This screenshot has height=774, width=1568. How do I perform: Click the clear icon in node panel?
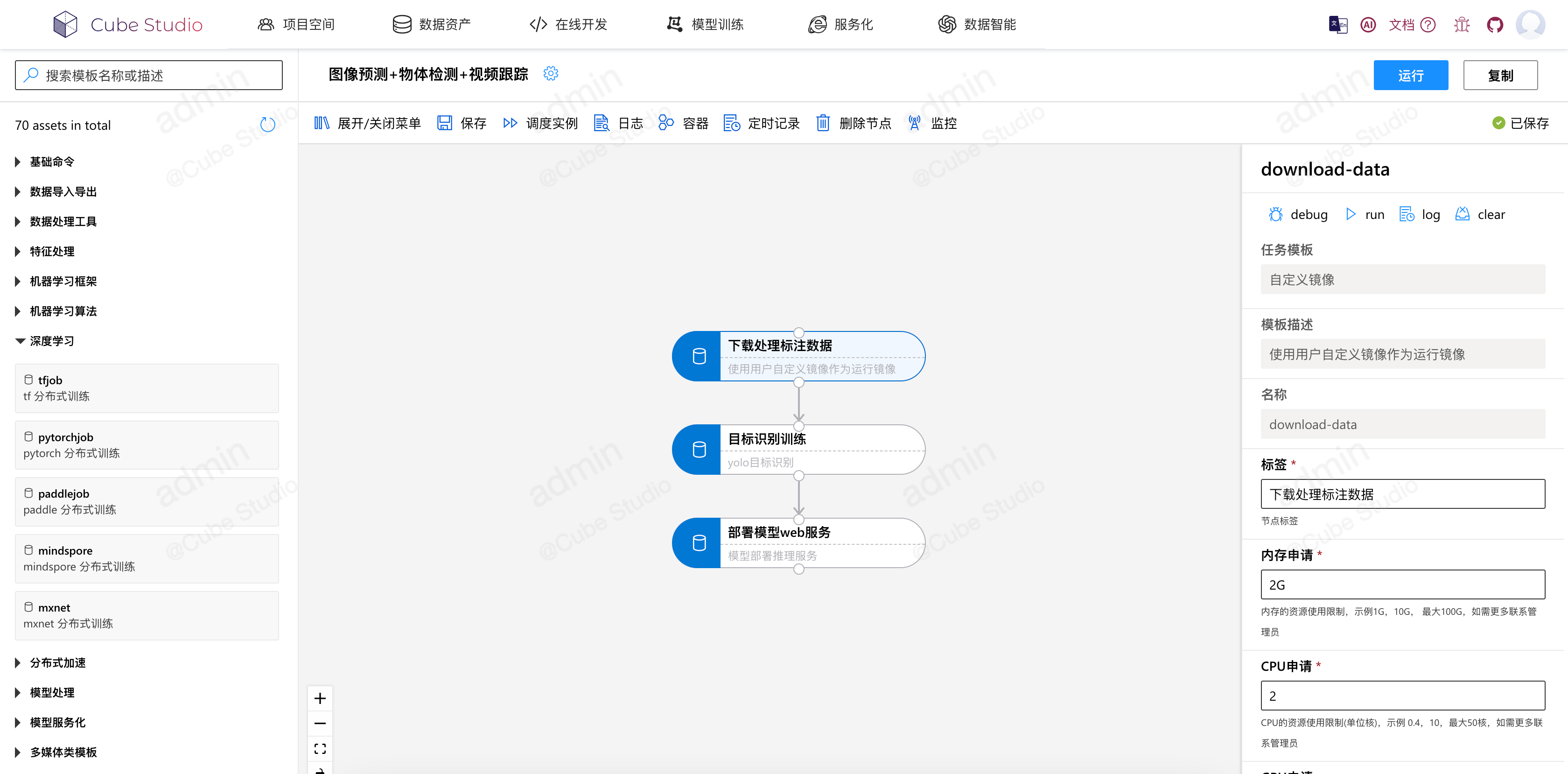tap(1462, 214)
